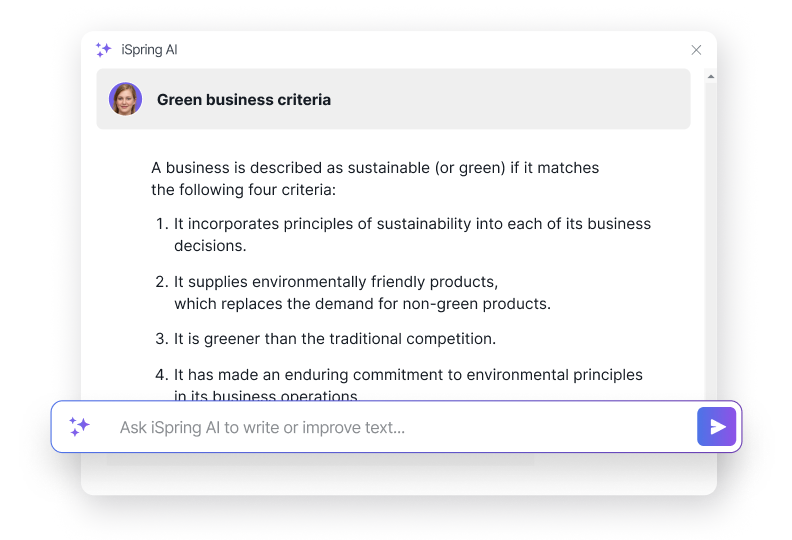Screen dimensions: 792x540
Task: Send the prompt with the arrow button
Action: tap(716, 427)
